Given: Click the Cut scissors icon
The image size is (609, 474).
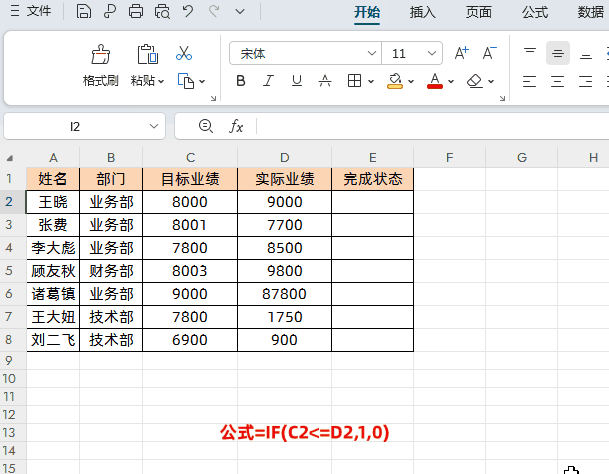Looking at the screenshot, I should coord(184,53).
